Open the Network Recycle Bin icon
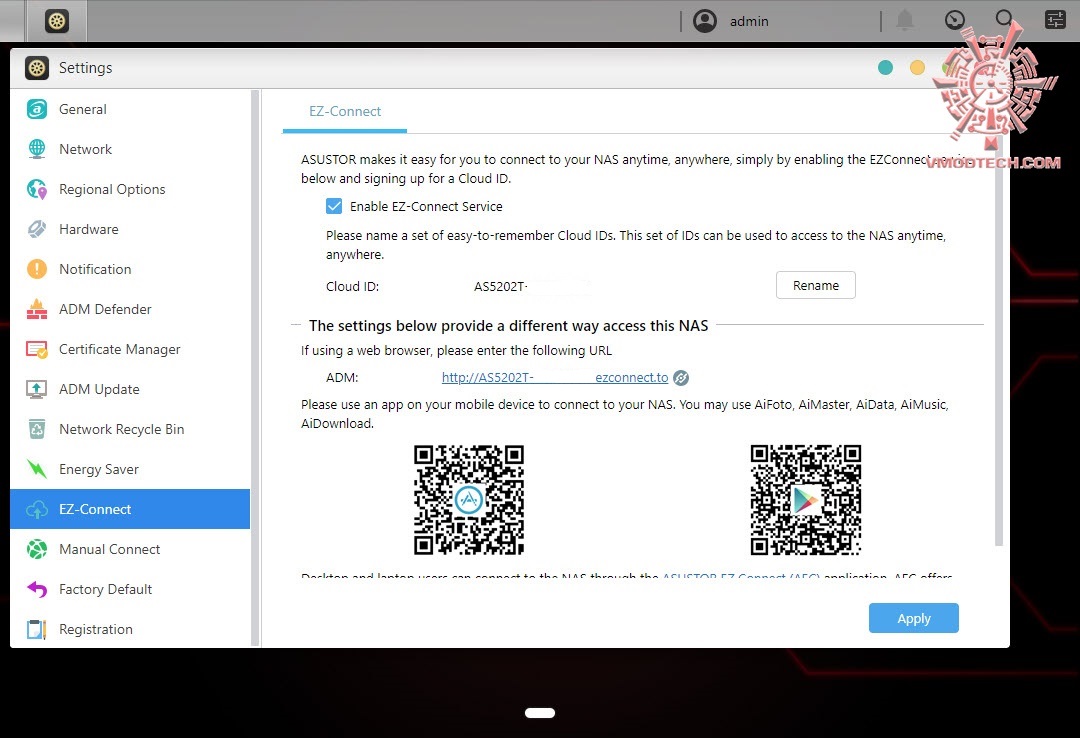The image size is (1080, 738). (x=37, y=429)
